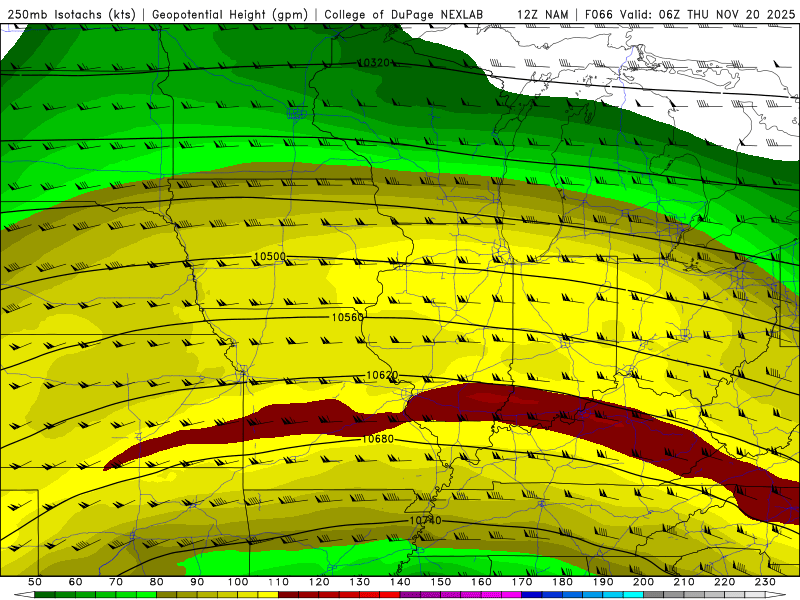Image resolution: width=800 pixels, height=600 pixels.
Task: Select the 190 legend label
Action: click(x=603, y=582)
